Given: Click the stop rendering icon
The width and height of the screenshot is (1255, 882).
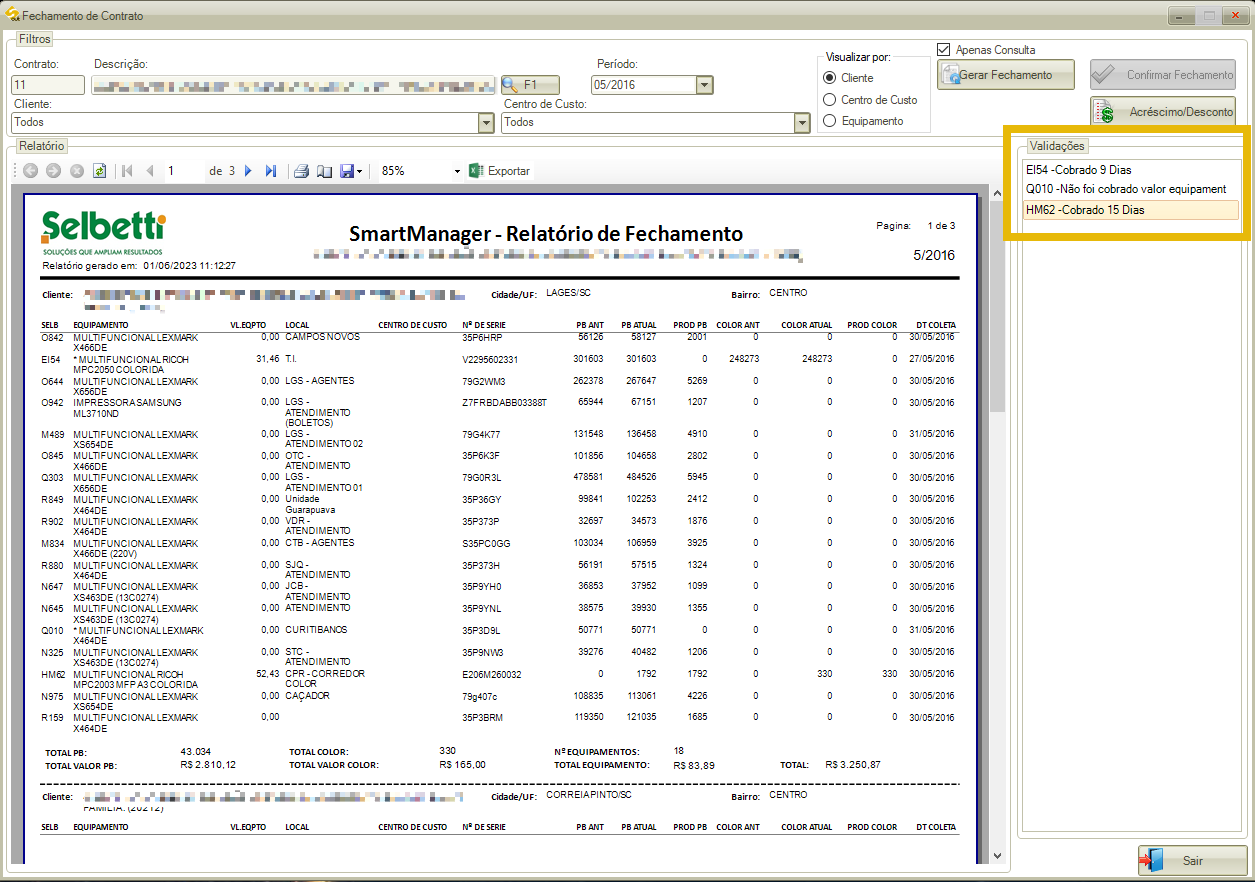Looking at the screenshot, I should pyautogui.click(x=77, y=171).
